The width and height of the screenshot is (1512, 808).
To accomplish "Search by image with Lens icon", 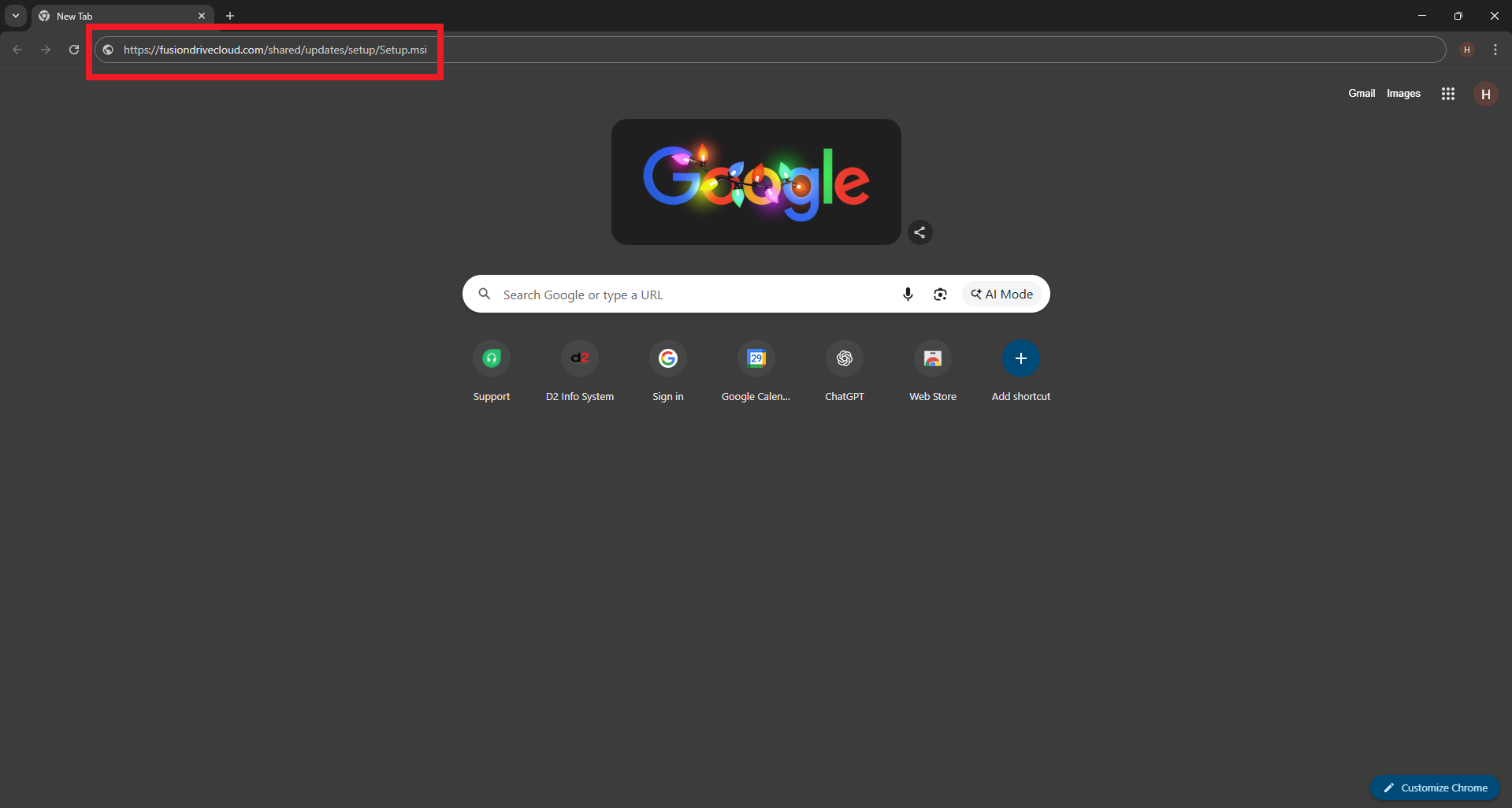I will (x=940, y=294).
